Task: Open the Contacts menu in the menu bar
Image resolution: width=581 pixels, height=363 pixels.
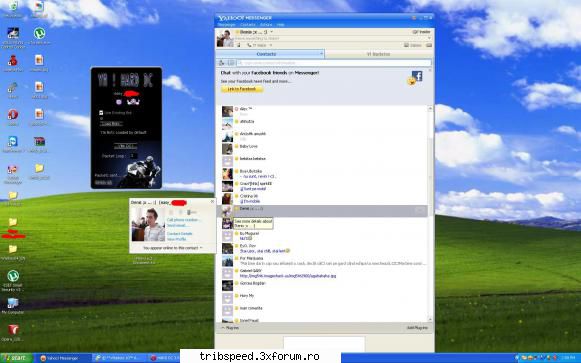Action: tap(248, 25)
